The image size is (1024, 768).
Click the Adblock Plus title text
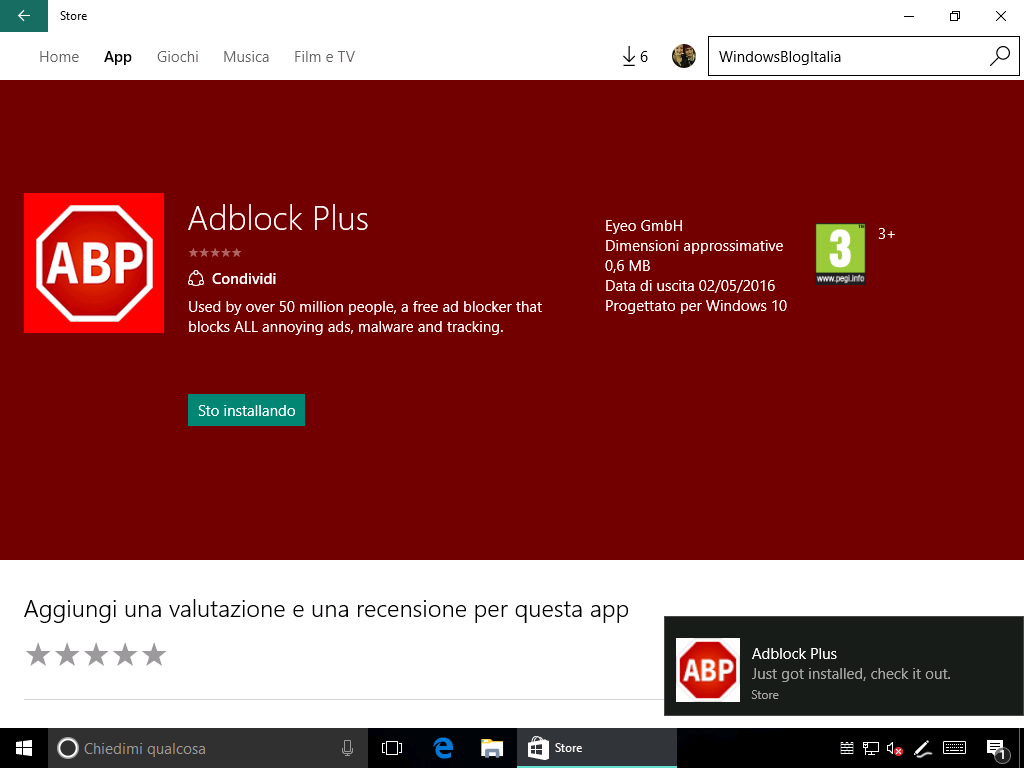pos(278,218)
